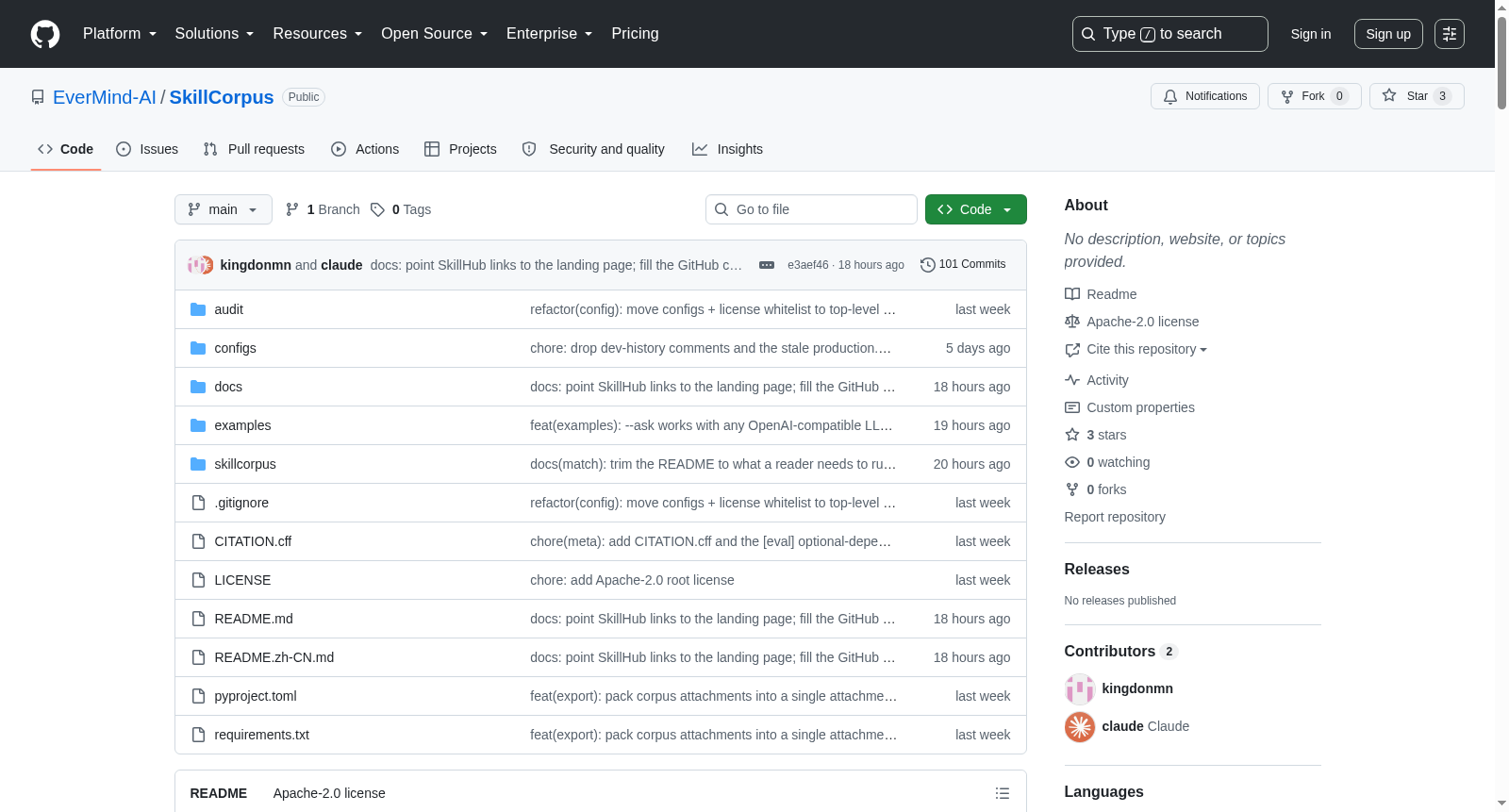The height and width of the screenshot is (812, 1509).
Task: Fork the repository
Action: (1314, 96)
